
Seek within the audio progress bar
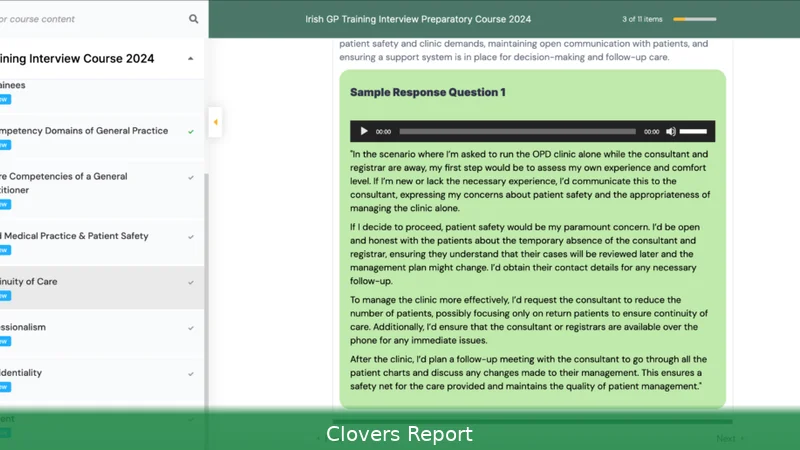[x=517, y=132]
